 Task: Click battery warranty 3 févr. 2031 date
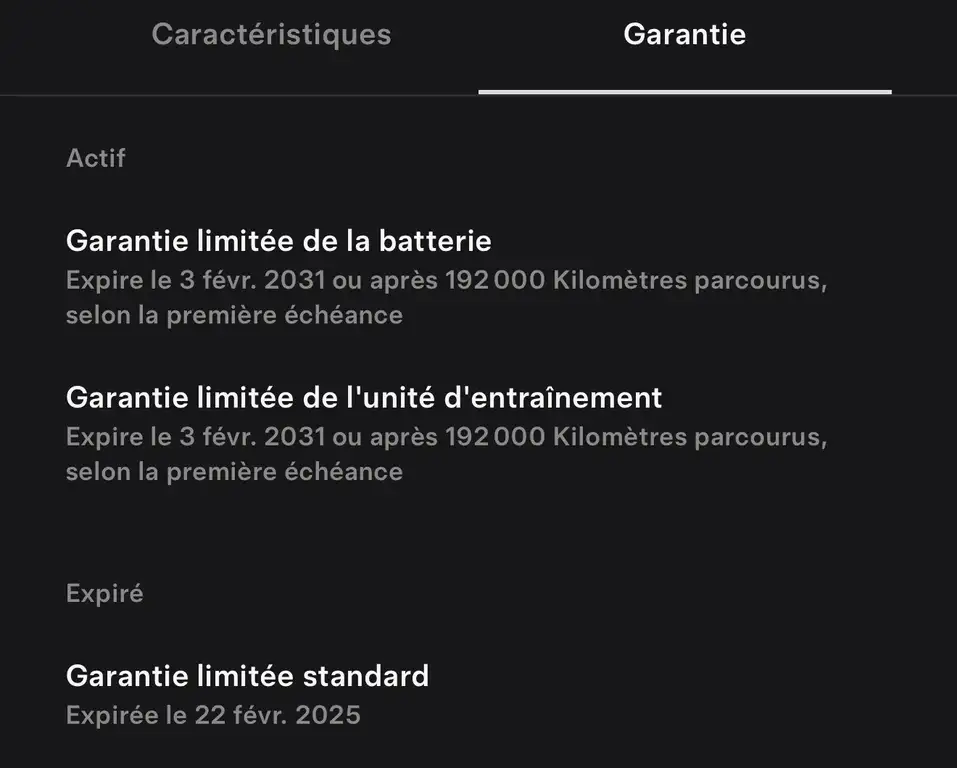[252, 280]
